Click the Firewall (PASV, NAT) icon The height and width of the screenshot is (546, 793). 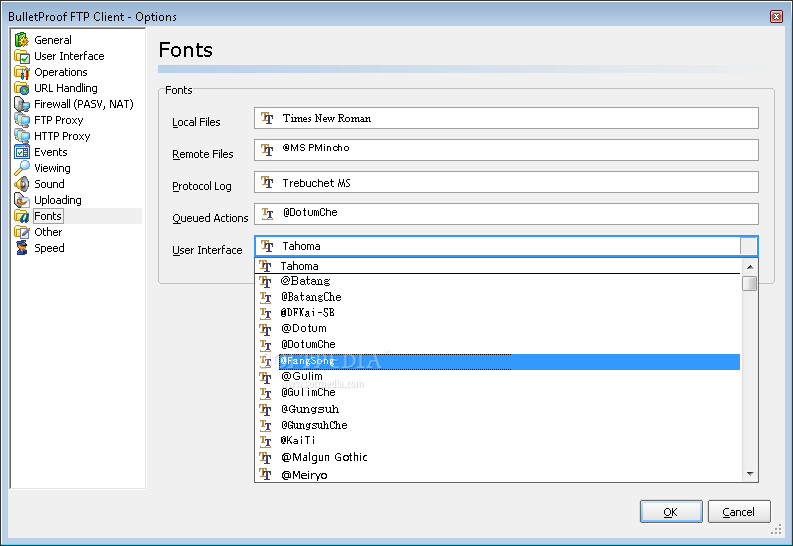click(x=22, y=104)
